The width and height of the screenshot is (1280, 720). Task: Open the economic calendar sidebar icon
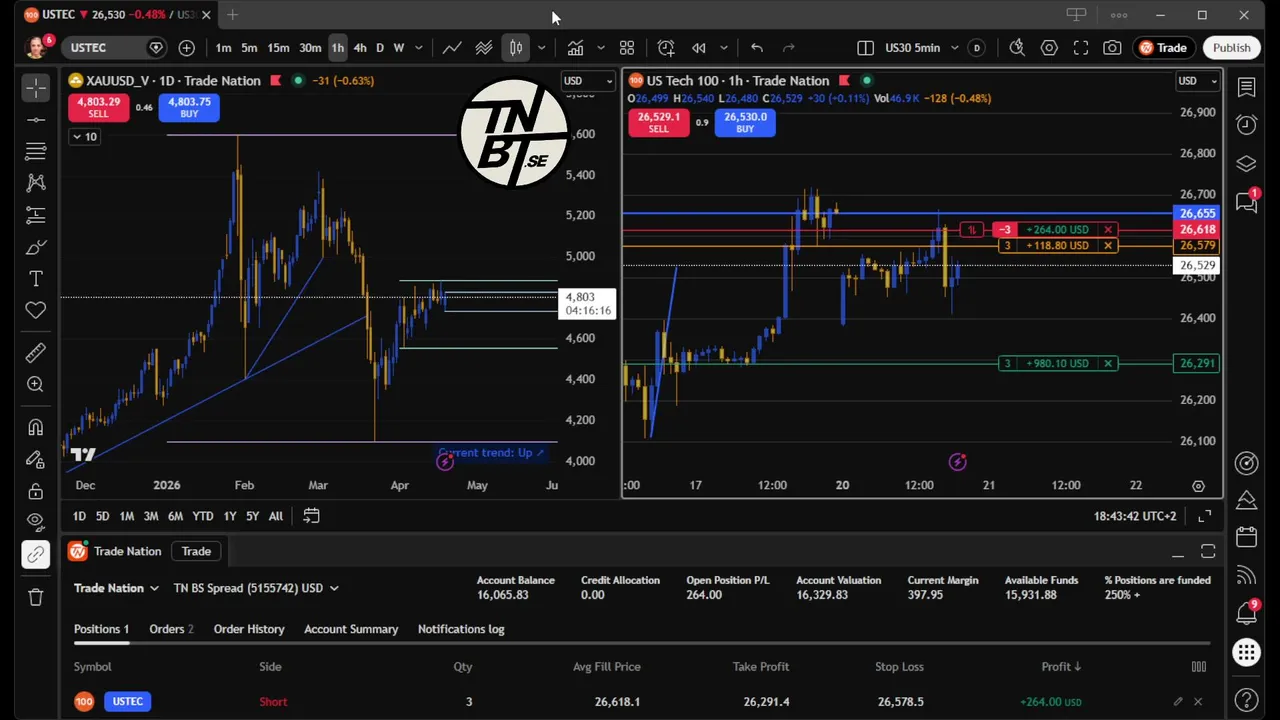click(1247, 537)
